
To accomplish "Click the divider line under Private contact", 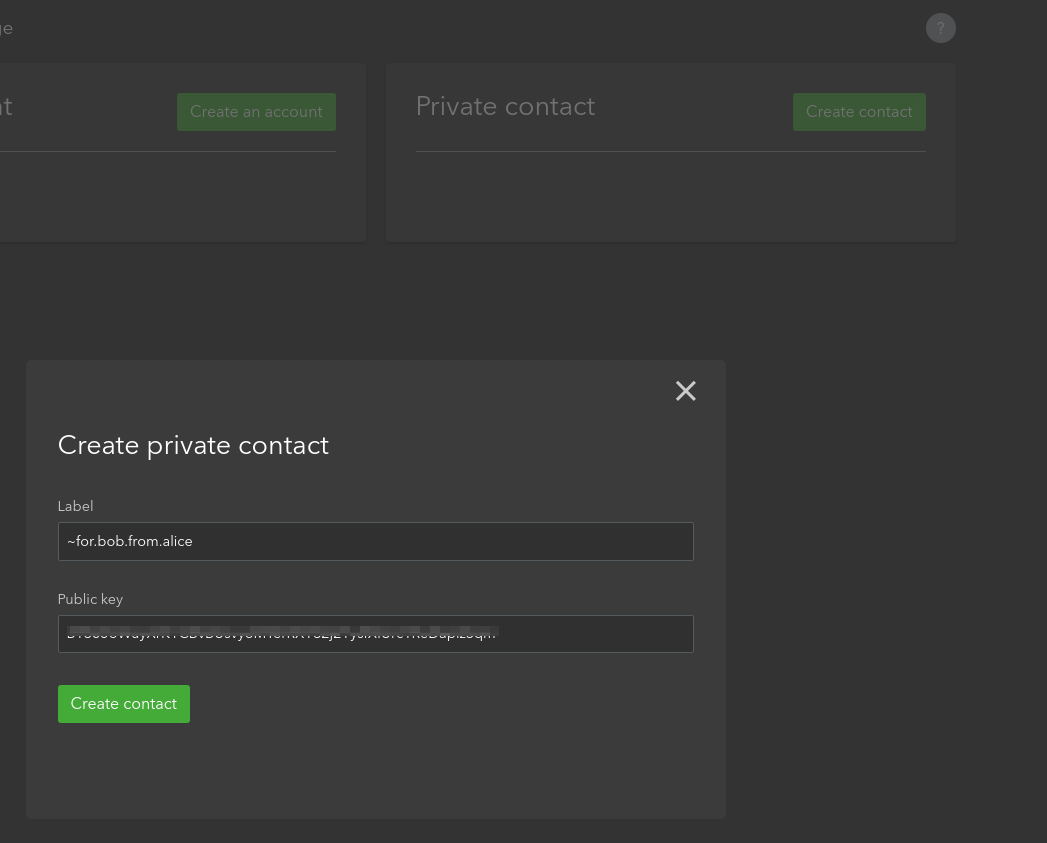I will click(670, 152).
